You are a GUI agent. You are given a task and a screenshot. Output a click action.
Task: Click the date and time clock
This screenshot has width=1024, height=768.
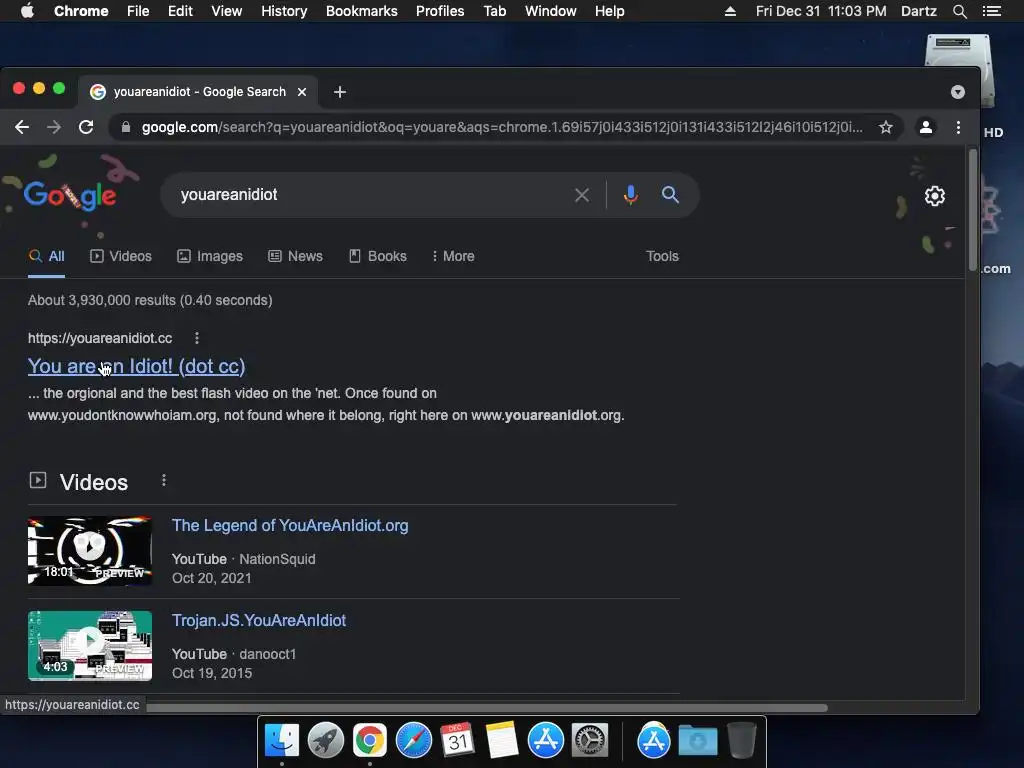[x=821, y=11]
